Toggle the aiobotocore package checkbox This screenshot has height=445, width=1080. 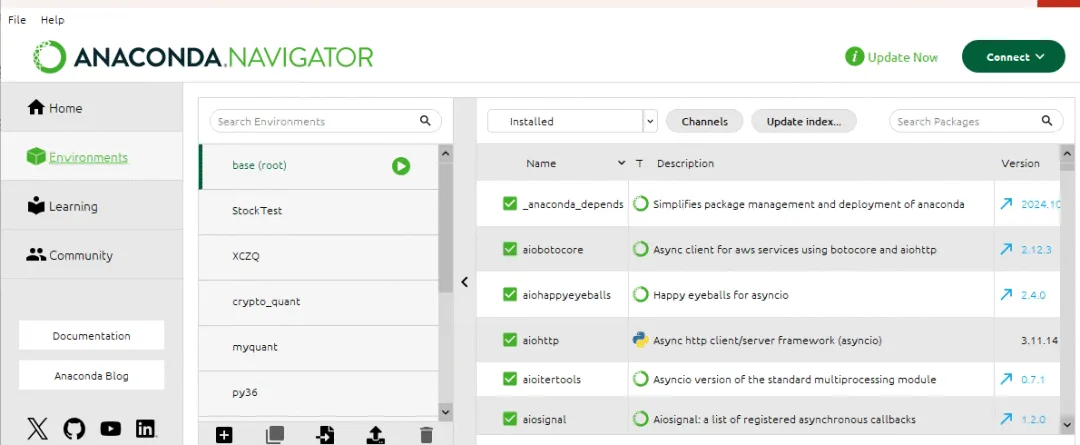510,249
